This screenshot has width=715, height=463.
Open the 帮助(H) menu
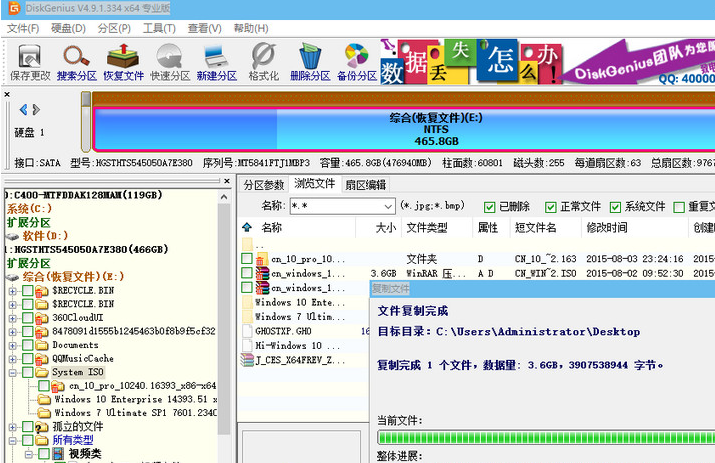(251, 28)
